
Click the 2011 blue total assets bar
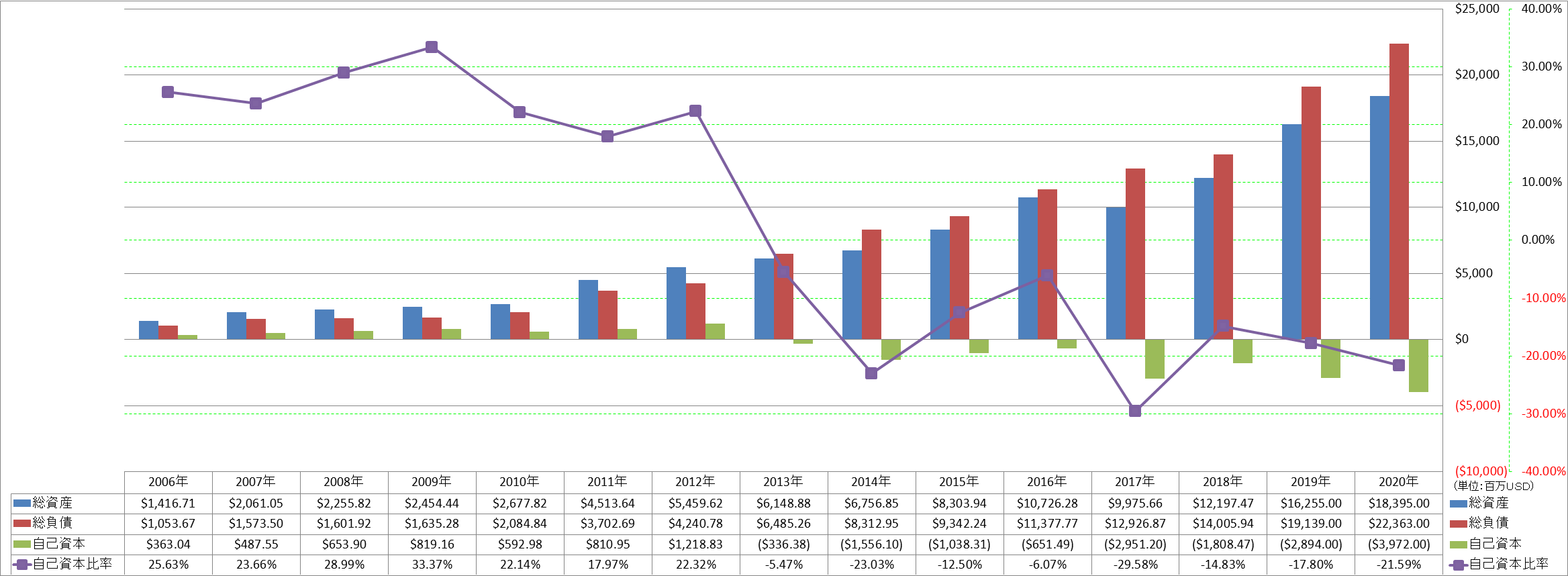(x=588, y=309)
